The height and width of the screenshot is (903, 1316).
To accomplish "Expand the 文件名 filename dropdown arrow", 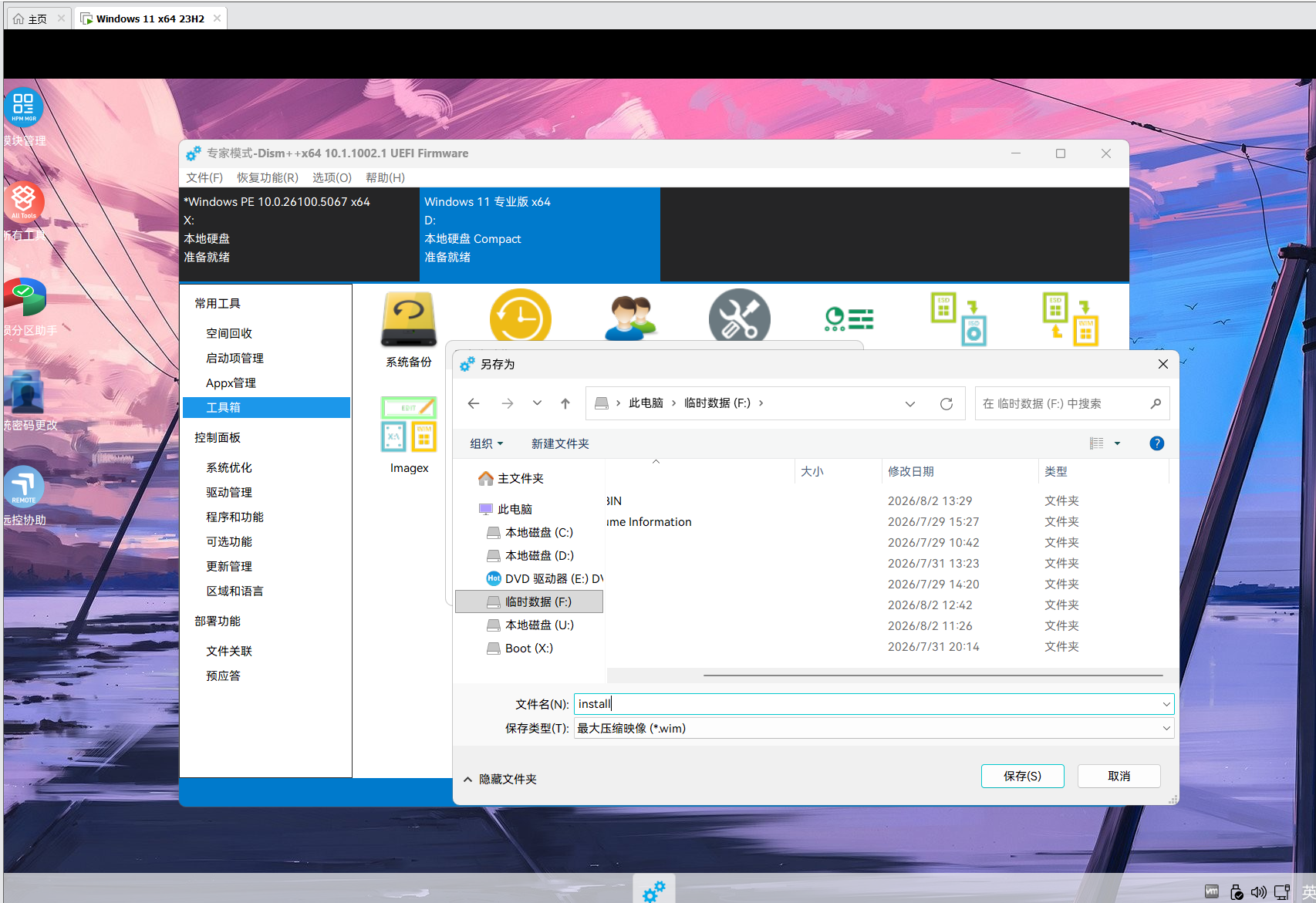I will (x=1166, y=704).
